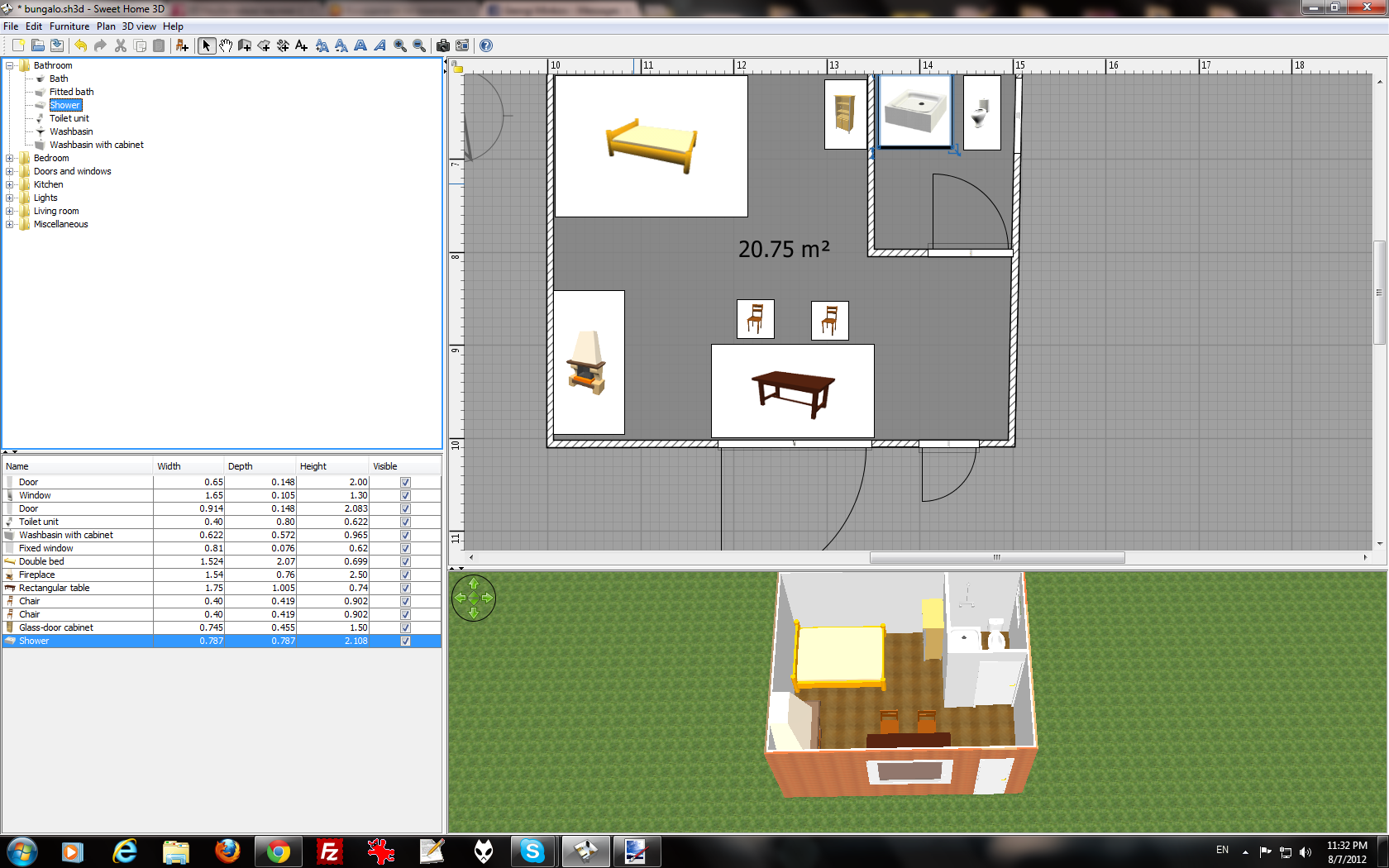Click the plan's horizontal scrollbar thumb
Screen dimensions: 1389x868
(x=996, y=558)
